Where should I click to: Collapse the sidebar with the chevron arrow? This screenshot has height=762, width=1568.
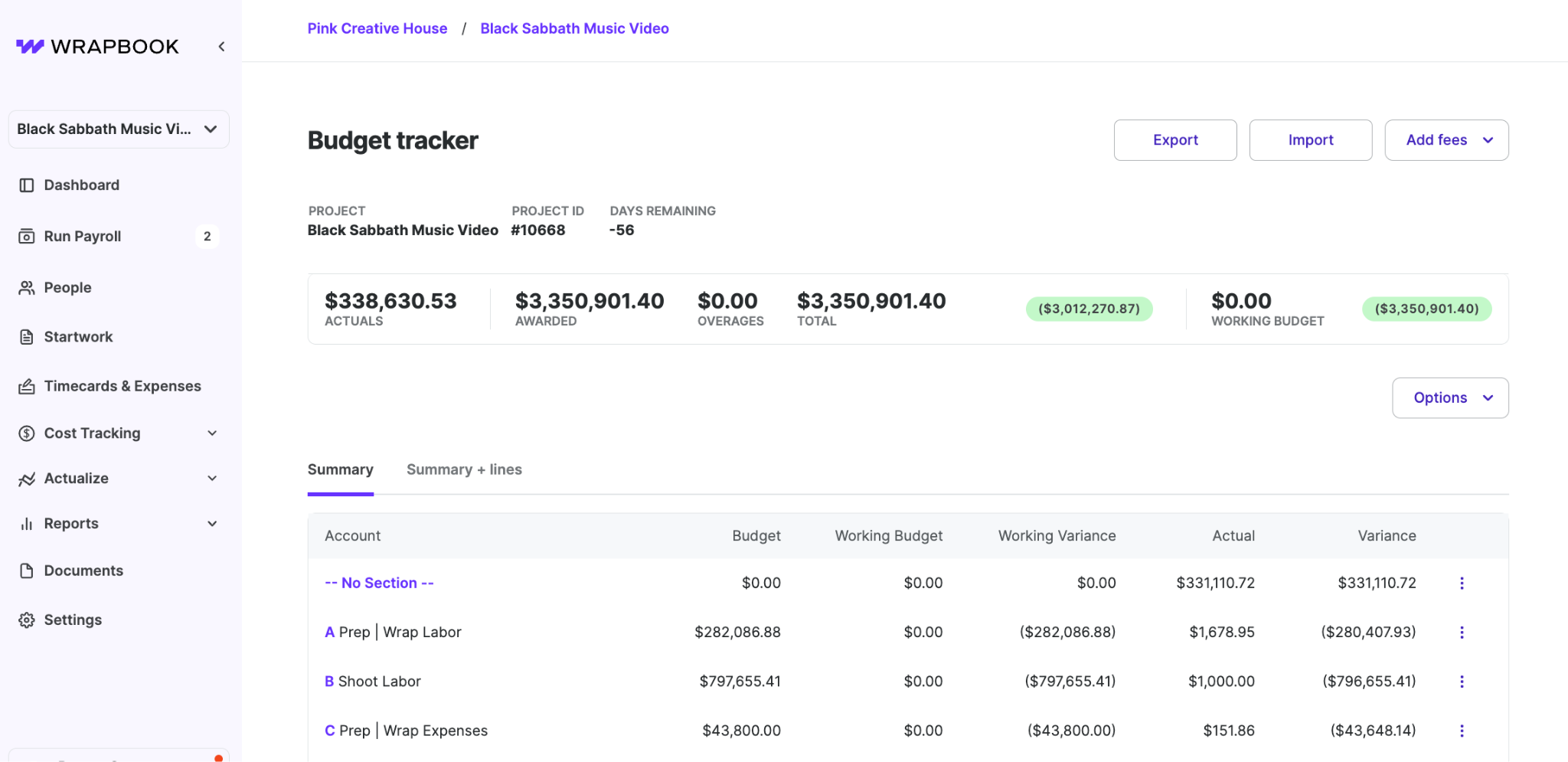pos(221,47)
